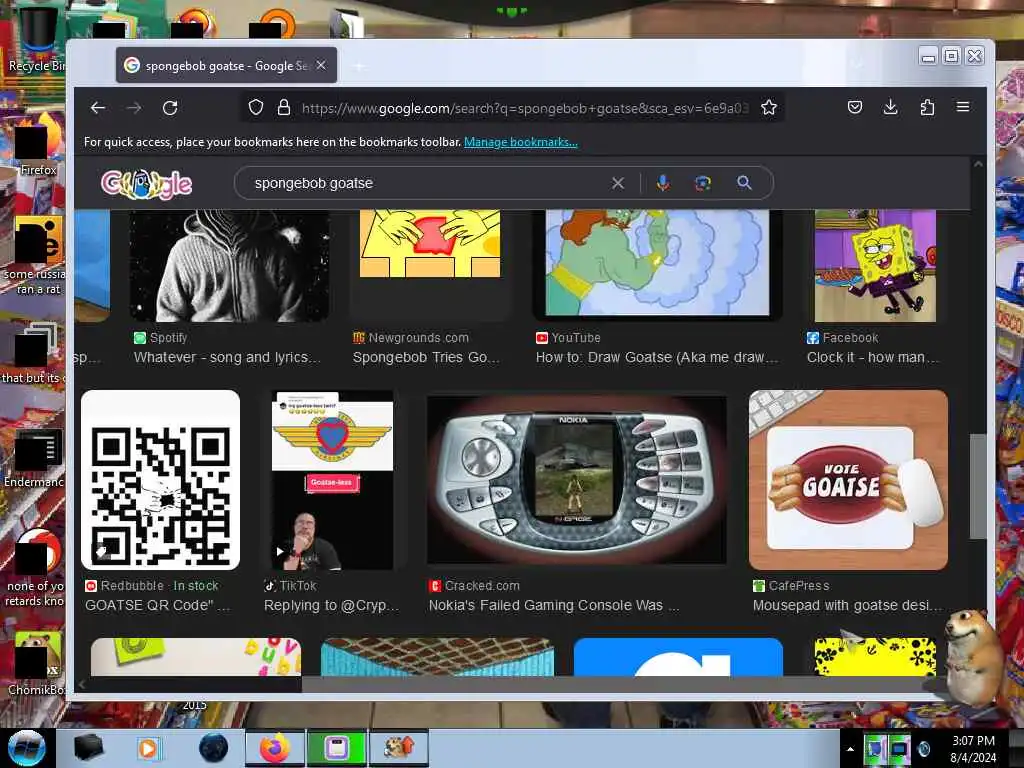1024x768 pixels.
Task: Click the green taskbar app button
Action: [x=336, y=748]
